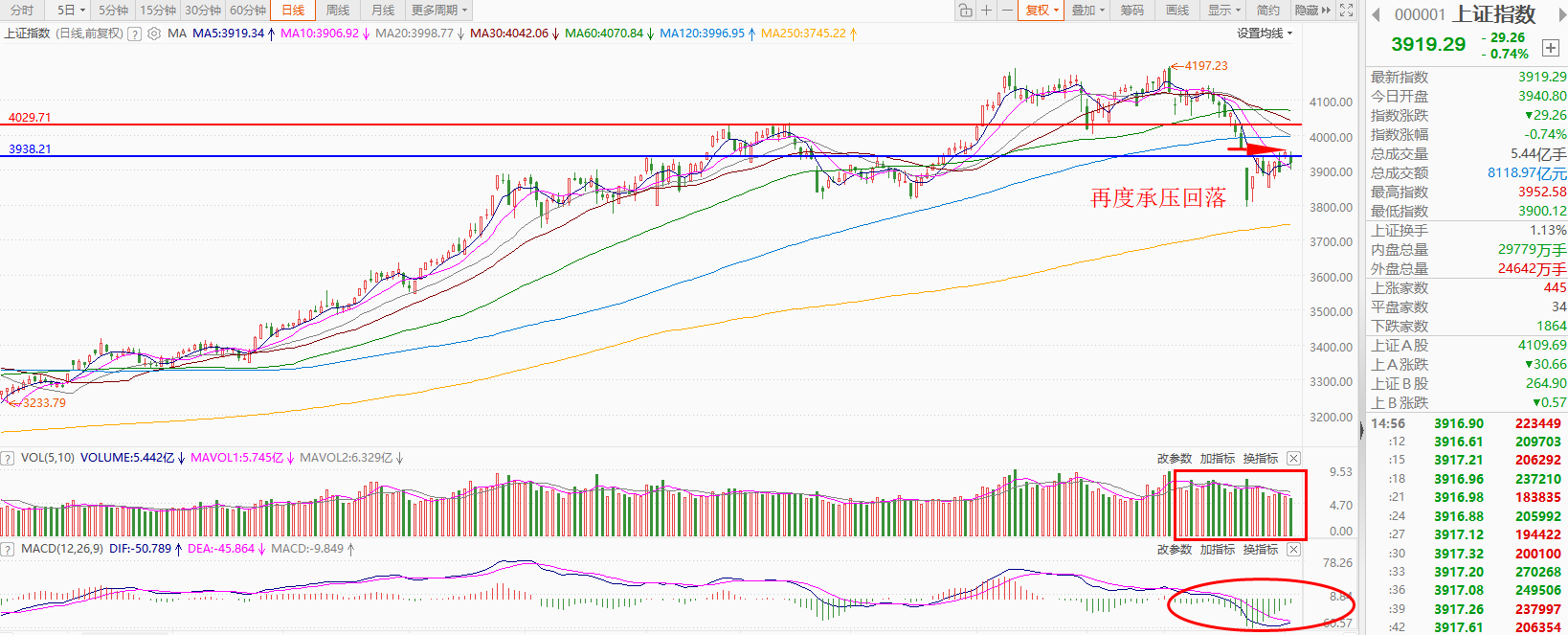Zoom out the chart with minus icon

point(1007,11)
